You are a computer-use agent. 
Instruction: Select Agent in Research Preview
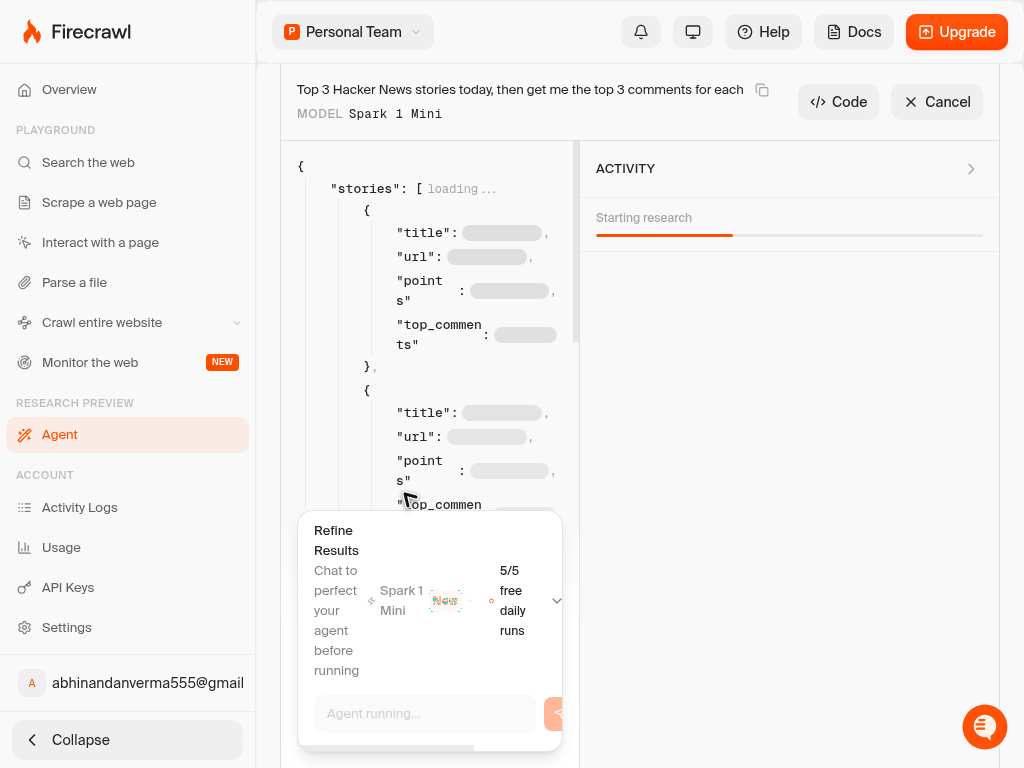(127, 435)
